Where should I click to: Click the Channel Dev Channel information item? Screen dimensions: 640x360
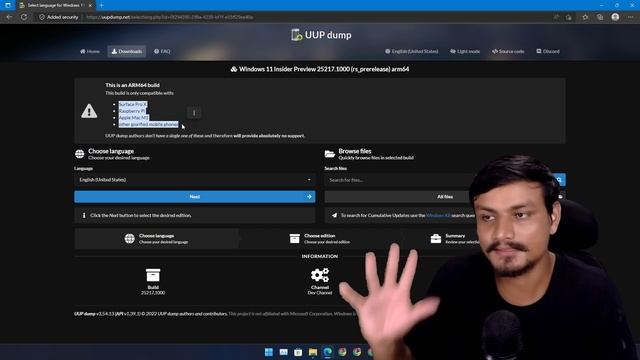point(320,281)
